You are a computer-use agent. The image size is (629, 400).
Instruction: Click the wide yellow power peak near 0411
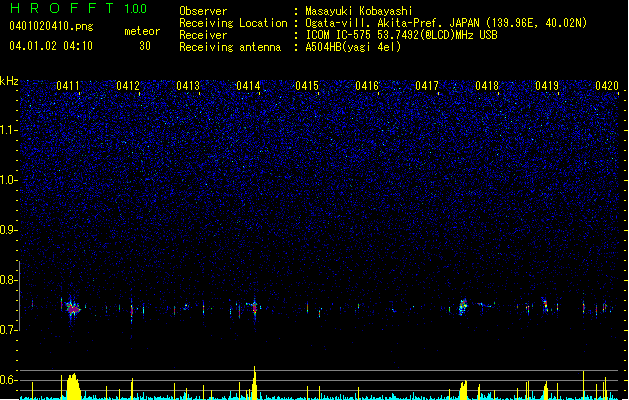coord(73,386)
